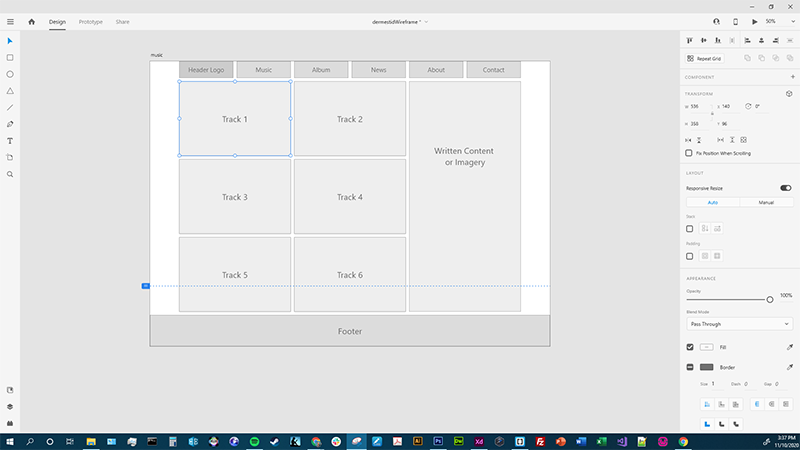The height and width of the screenshot is (450, 800).
Task: Enable the Stack checkbox
Action: tap(689, 229)
